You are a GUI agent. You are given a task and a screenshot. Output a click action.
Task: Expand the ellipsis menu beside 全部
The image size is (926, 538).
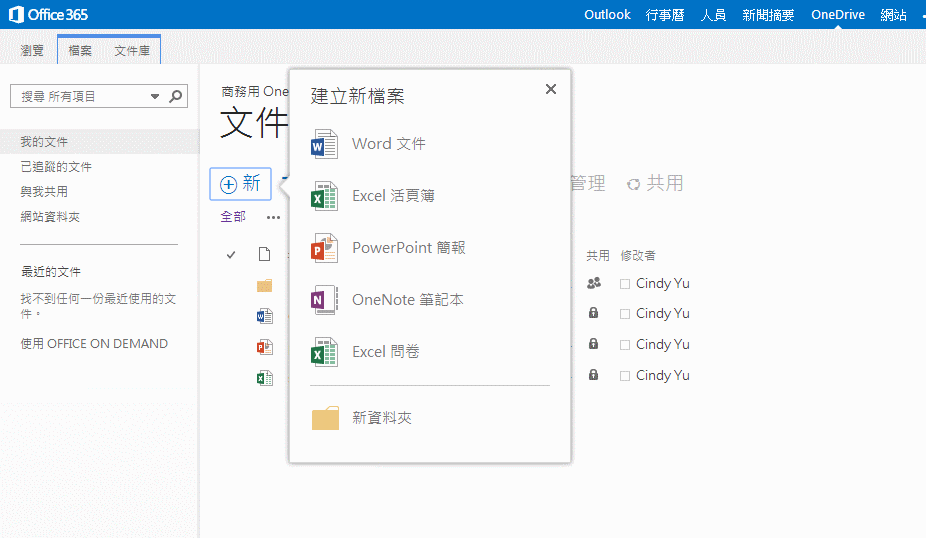tap(273, 217)
